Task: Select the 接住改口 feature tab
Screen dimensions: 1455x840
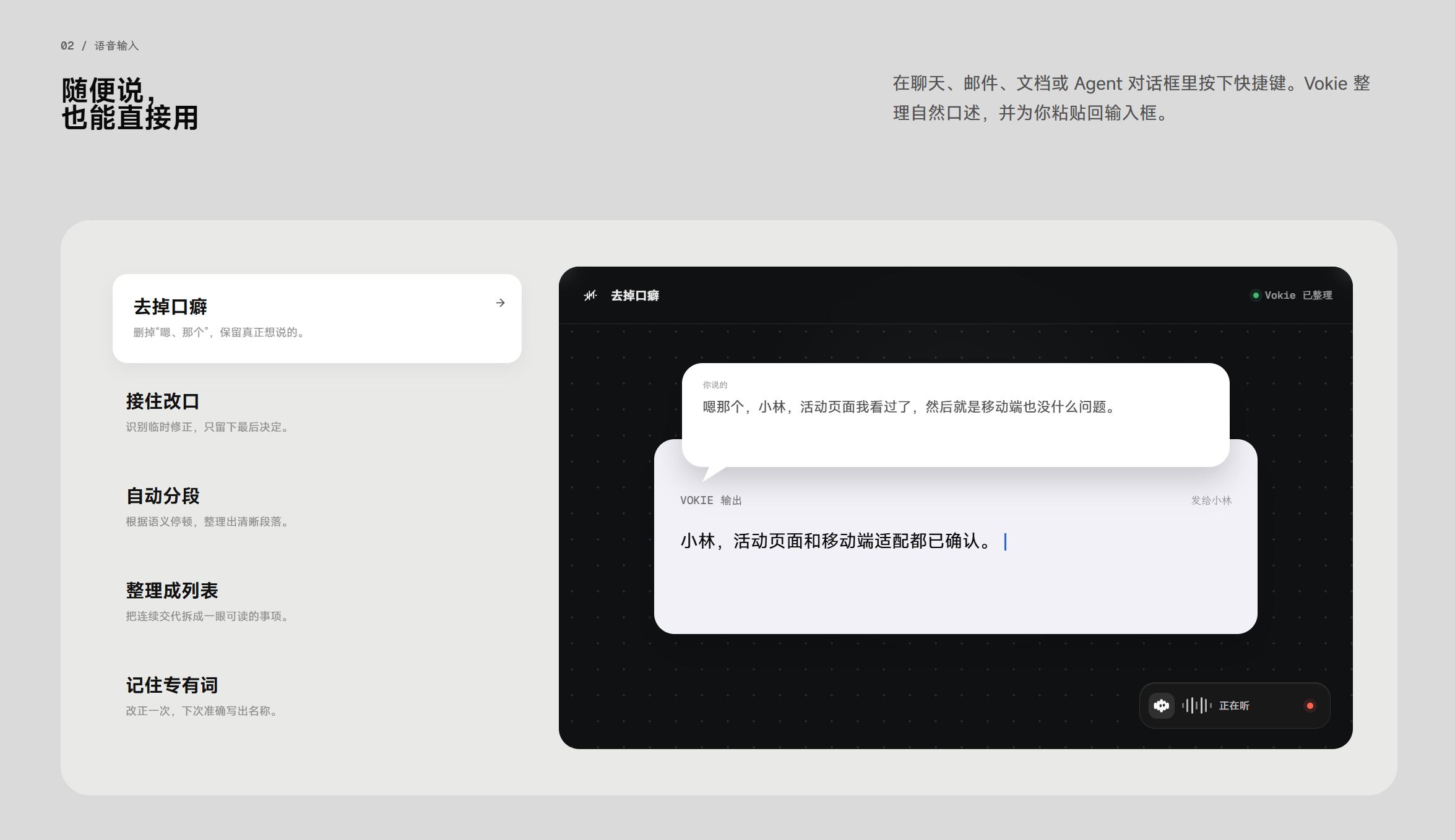Action: [x=317, y=412]
